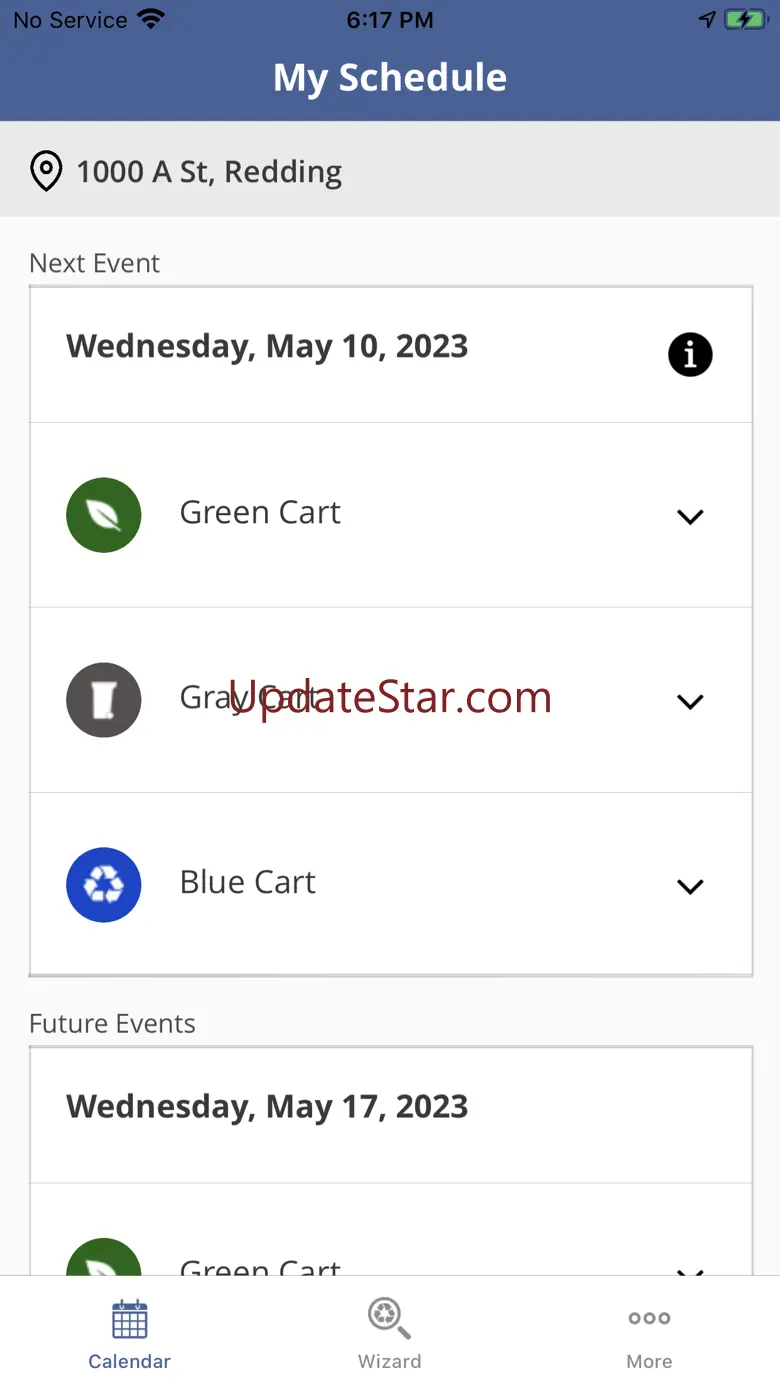Expand the Gray Cart chevron

click(690, 702)
